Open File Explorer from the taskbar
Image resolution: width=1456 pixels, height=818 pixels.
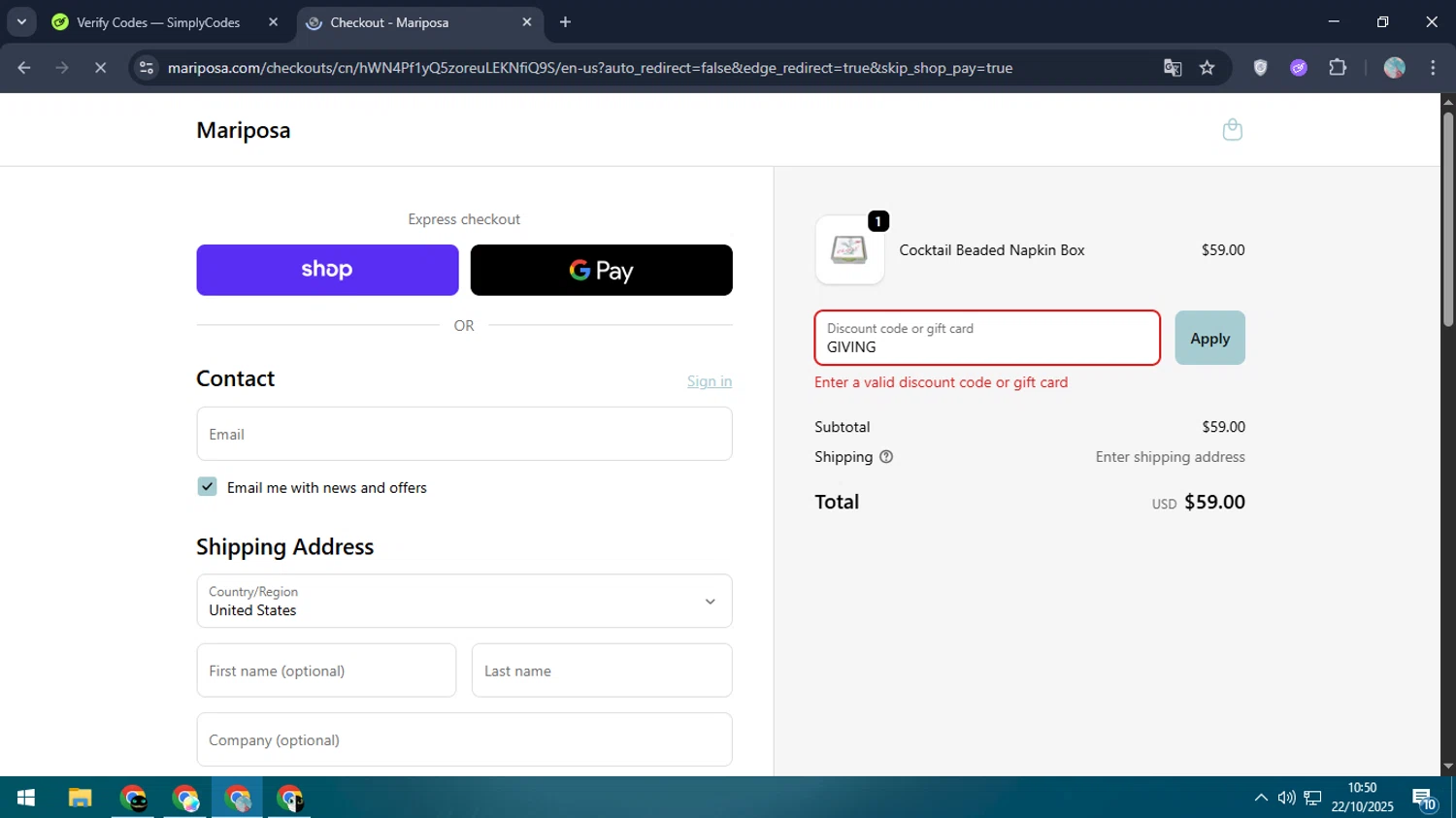80,798
